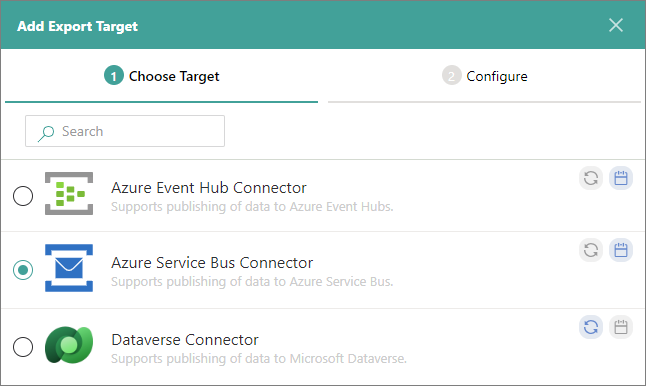The width and height of the screenshot is (646, 386).
Task: Click the step 1 number badge
Action: click(x=114, y=76)
